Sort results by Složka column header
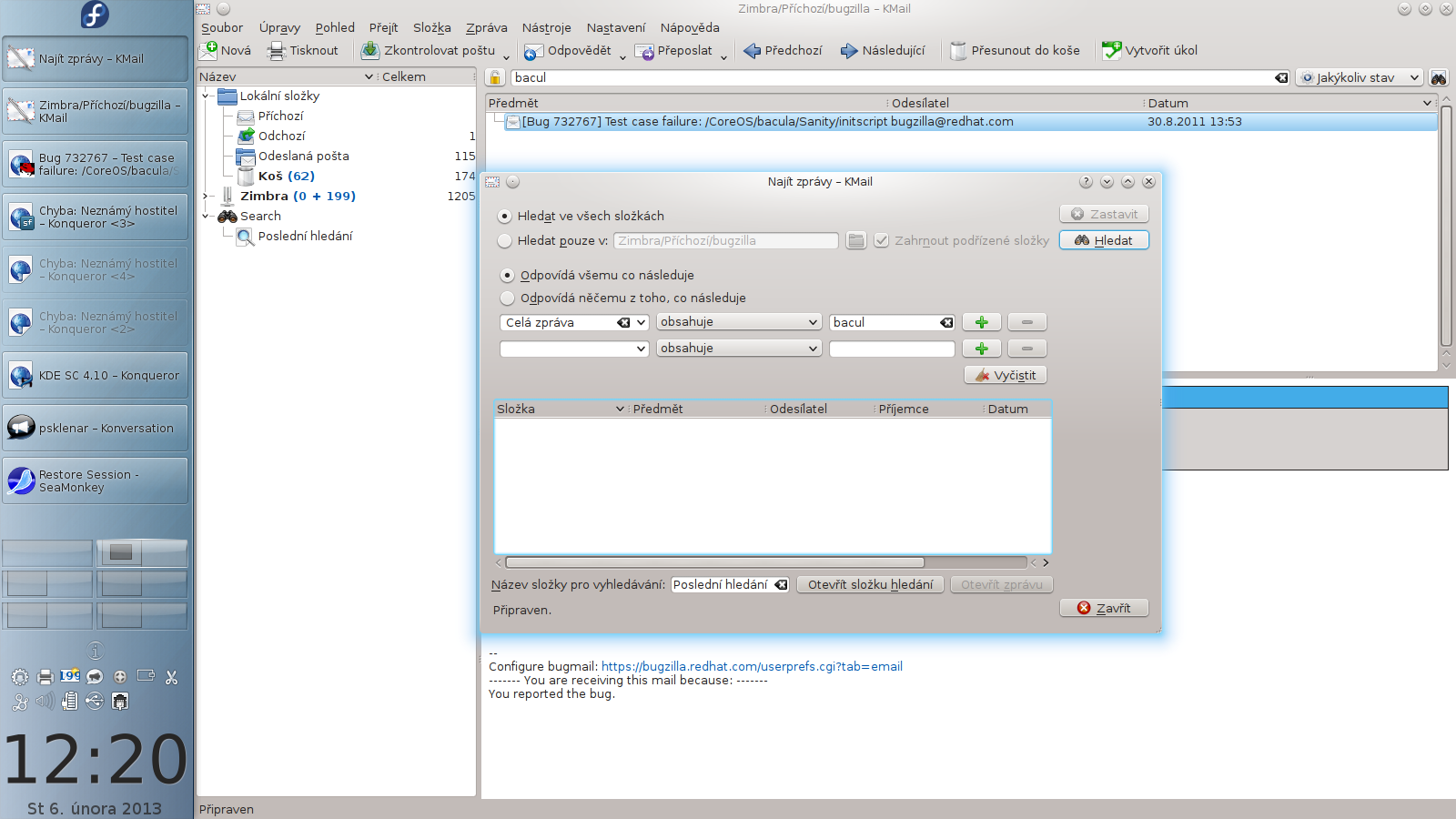The height and width of the screenshot is (819, 1456). 561,409
